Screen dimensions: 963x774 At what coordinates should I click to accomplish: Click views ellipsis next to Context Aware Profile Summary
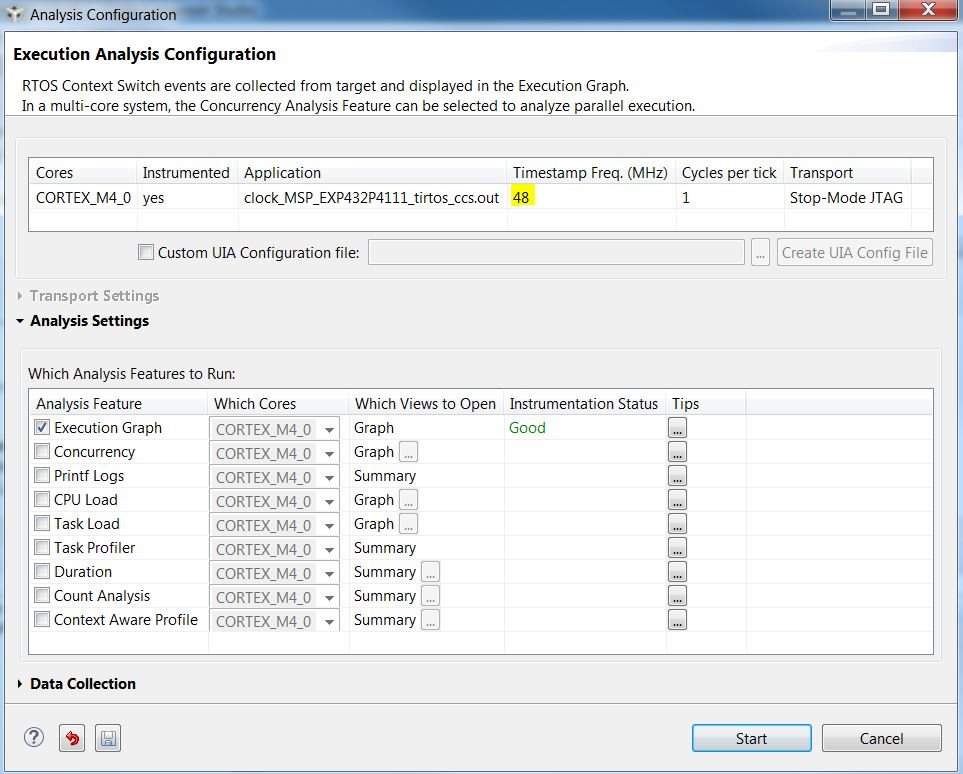431,620
